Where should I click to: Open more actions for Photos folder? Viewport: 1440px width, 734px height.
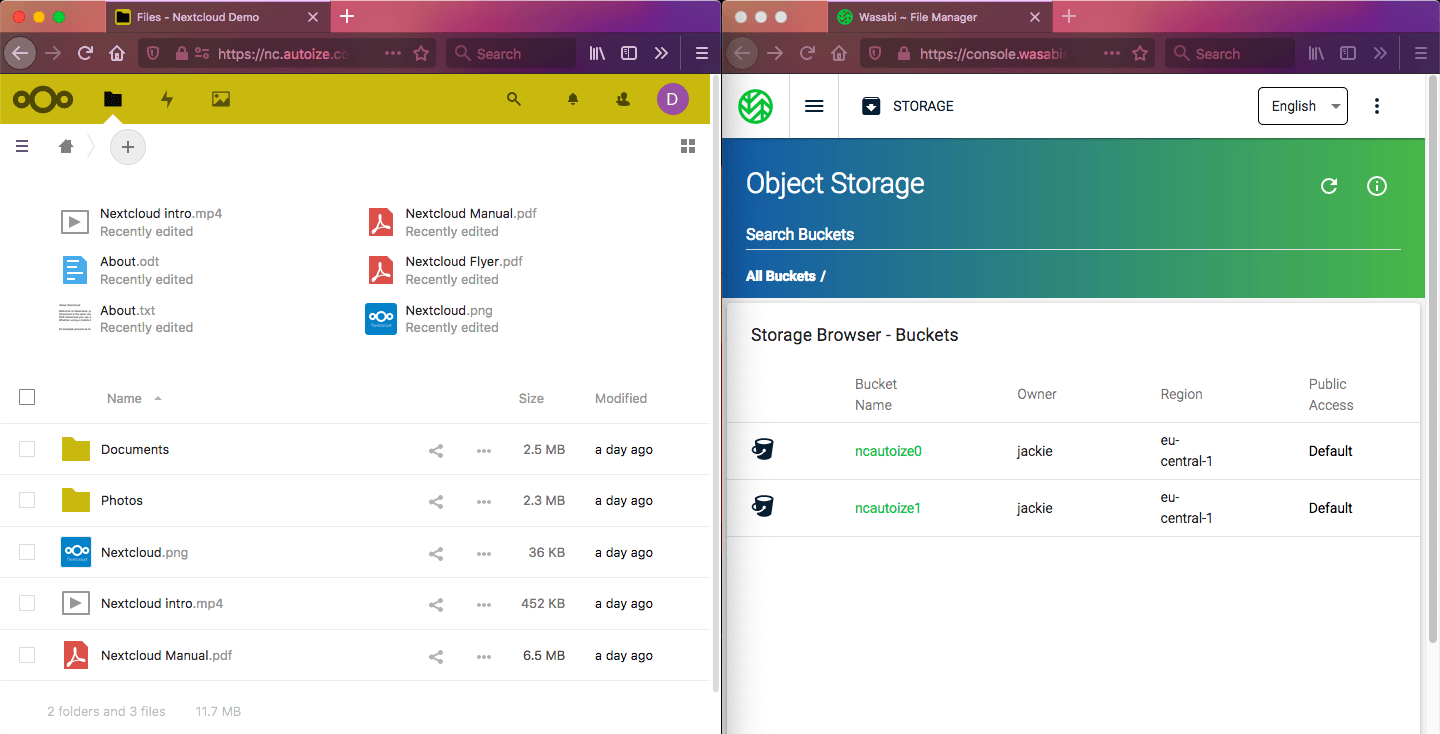tap(484, 501)
